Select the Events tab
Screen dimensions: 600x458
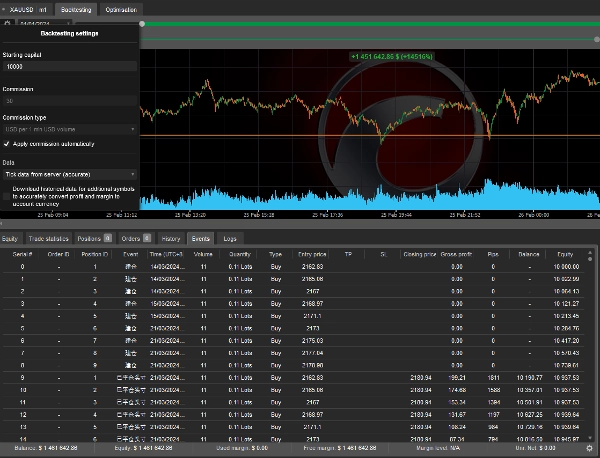click(x=201, y=239)
